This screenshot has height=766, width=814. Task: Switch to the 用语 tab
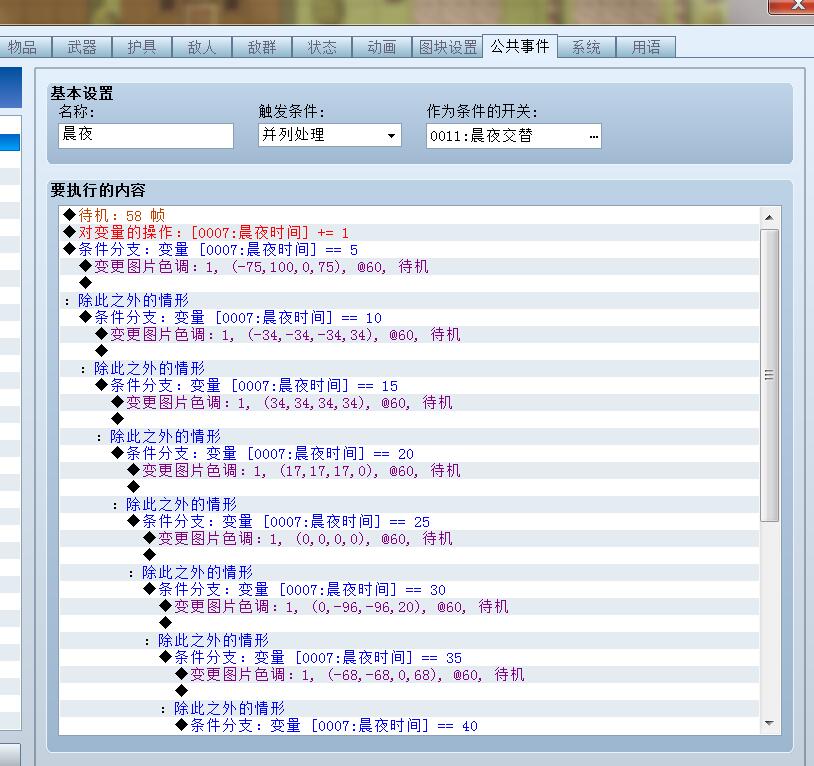point(646,47)
